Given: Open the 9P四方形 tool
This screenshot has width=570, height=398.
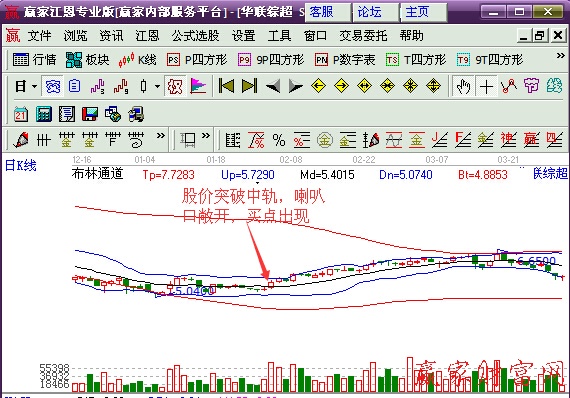Looking at the screenshot, I should pos(271,60).
